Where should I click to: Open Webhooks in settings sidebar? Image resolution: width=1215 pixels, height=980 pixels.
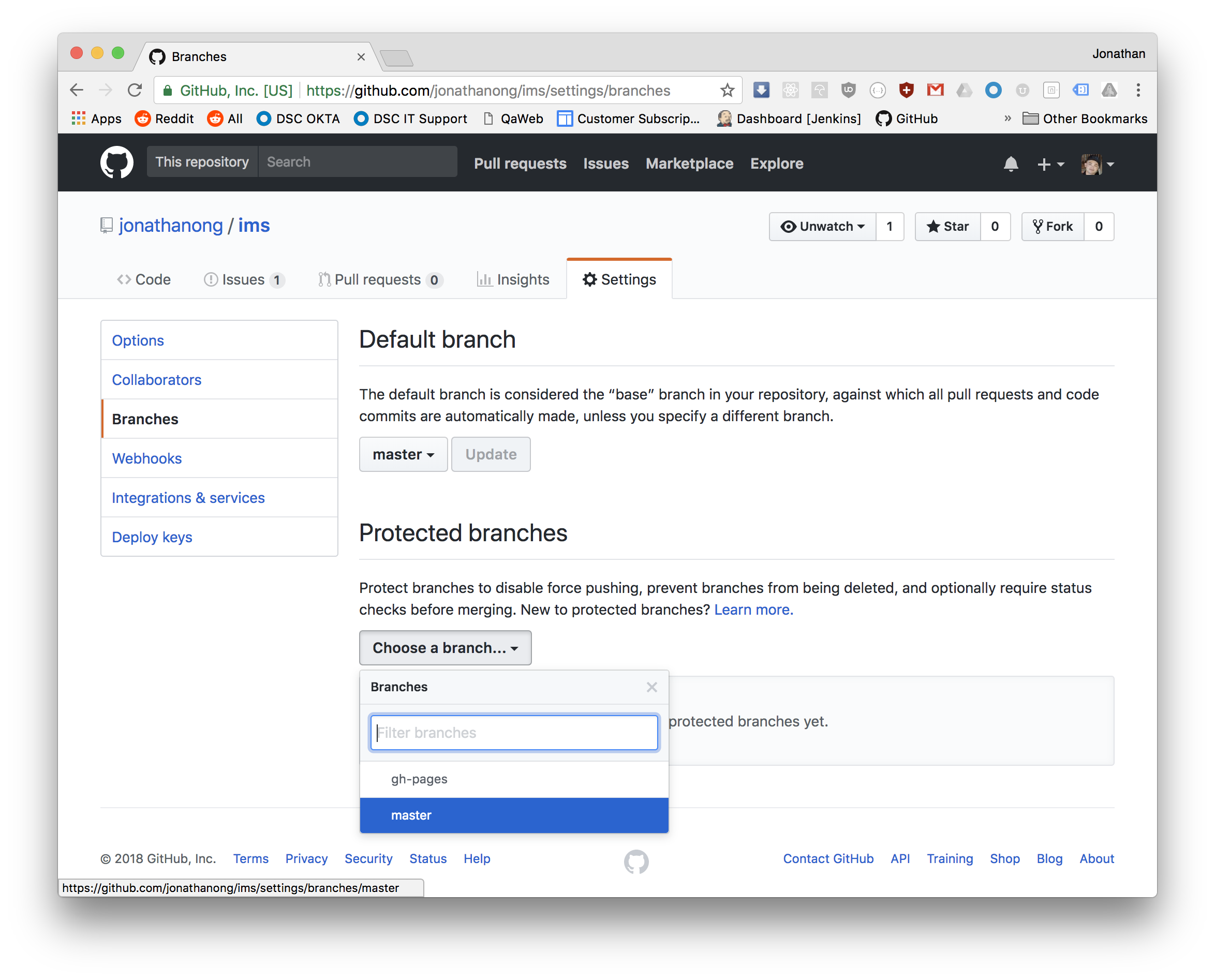147,458
